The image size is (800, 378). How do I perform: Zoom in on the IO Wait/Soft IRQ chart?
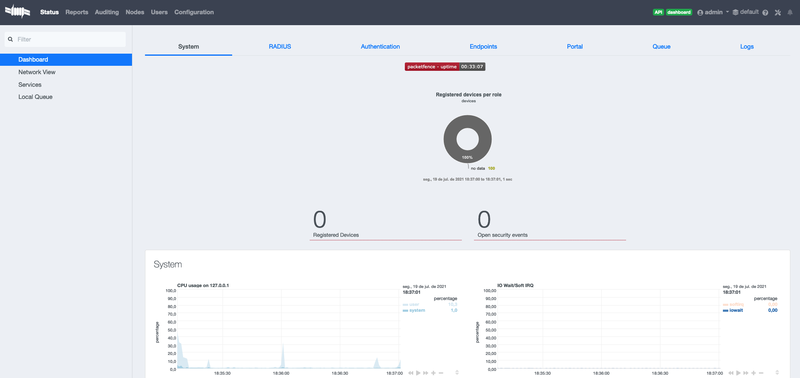(x=754, y=373)
